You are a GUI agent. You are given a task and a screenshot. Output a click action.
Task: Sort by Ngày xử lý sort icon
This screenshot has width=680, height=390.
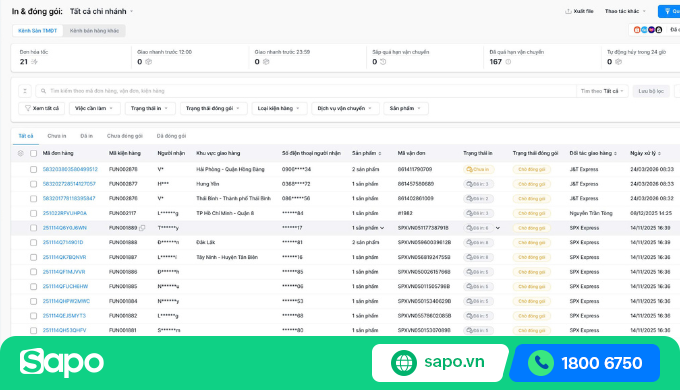pyautogui.click(x=659, y=154)
